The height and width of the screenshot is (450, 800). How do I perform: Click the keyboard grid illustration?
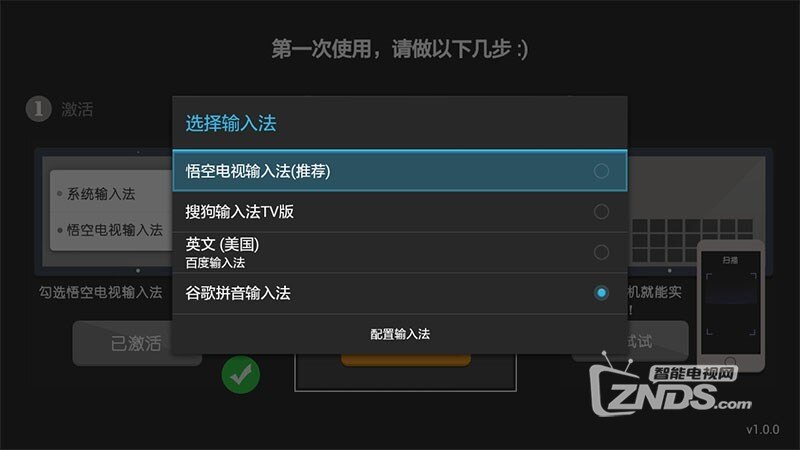[x=692, y=240]
